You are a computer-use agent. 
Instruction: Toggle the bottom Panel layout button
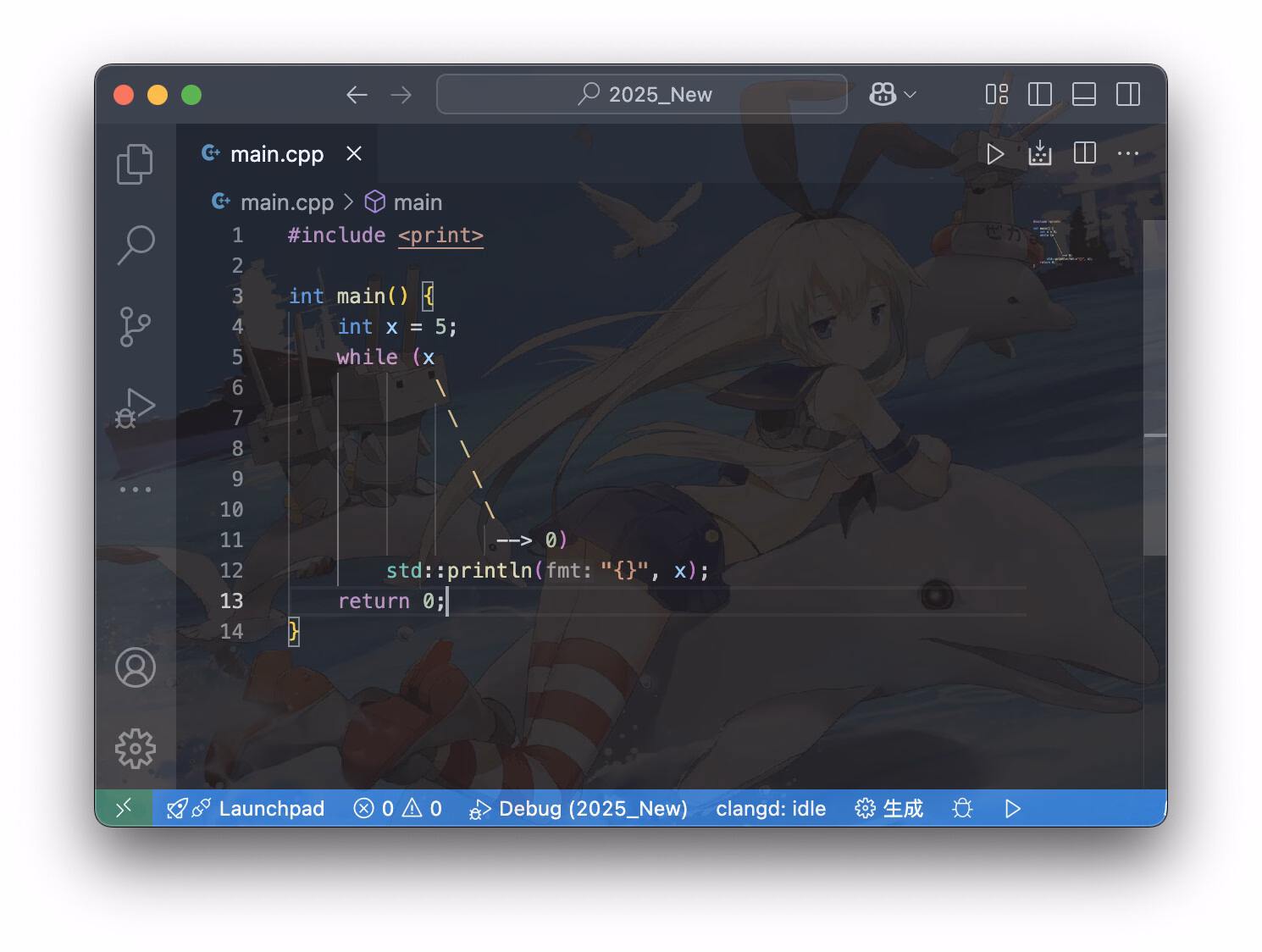tap(1084, 94)
